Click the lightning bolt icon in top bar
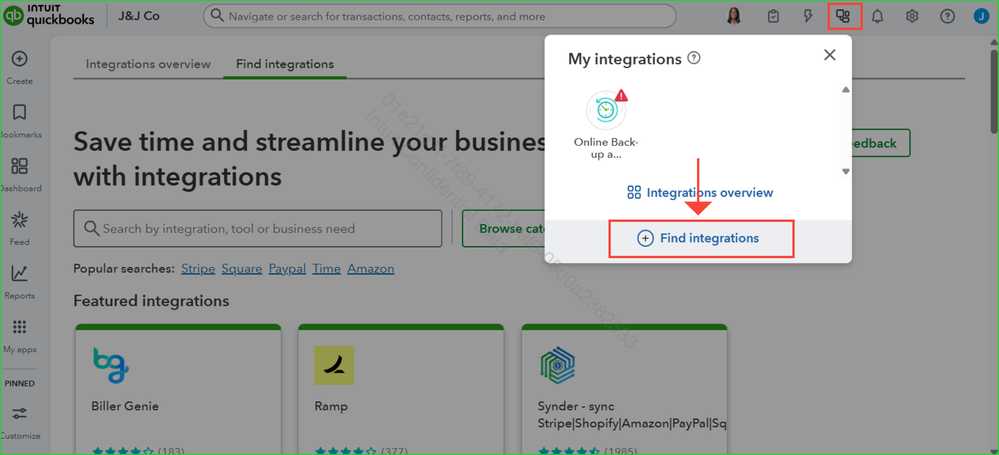 [809, 17]
